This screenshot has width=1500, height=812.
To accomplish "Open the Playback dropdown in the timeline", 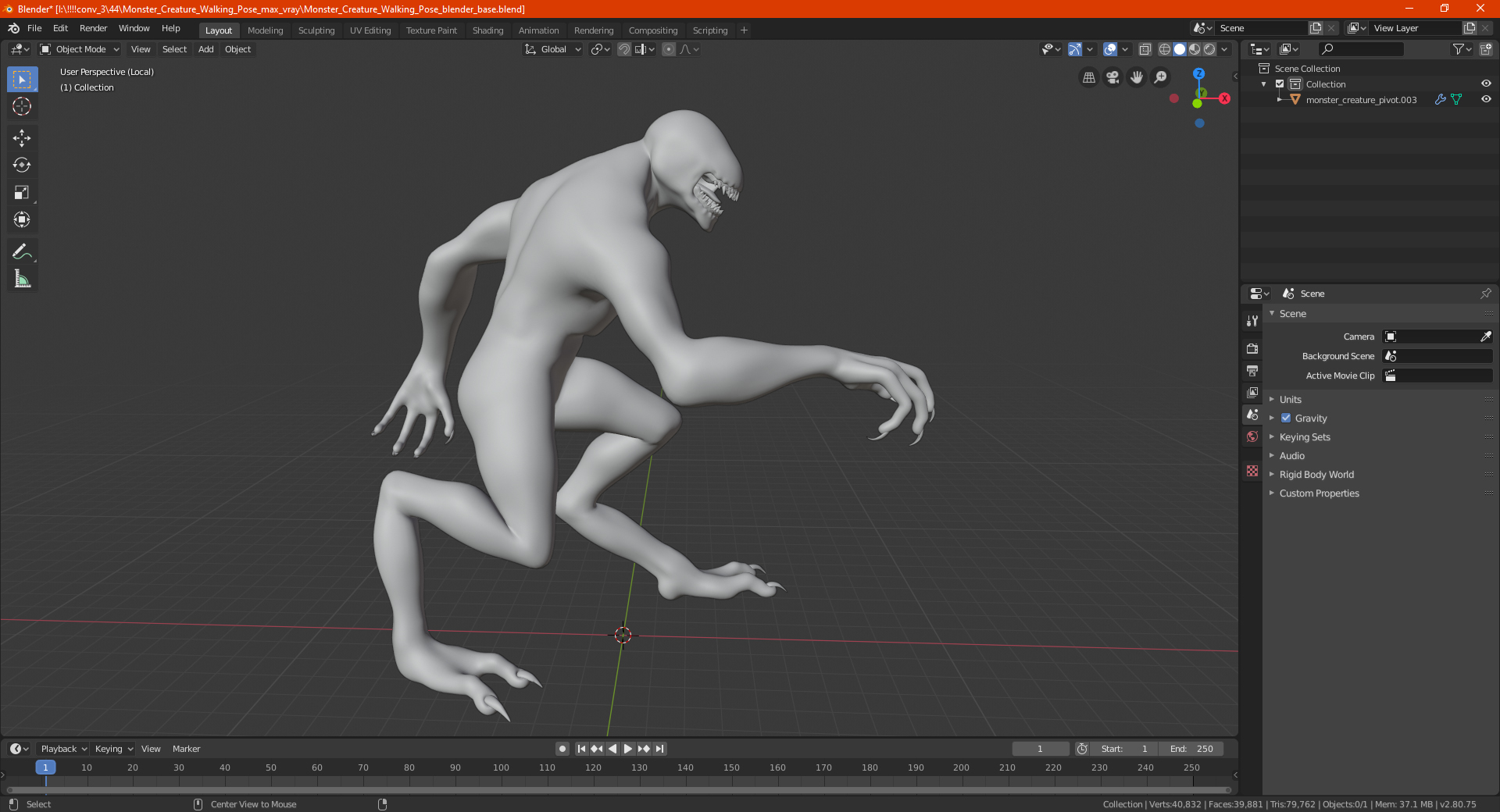I will pyautogui.click(x=63, y=749).
